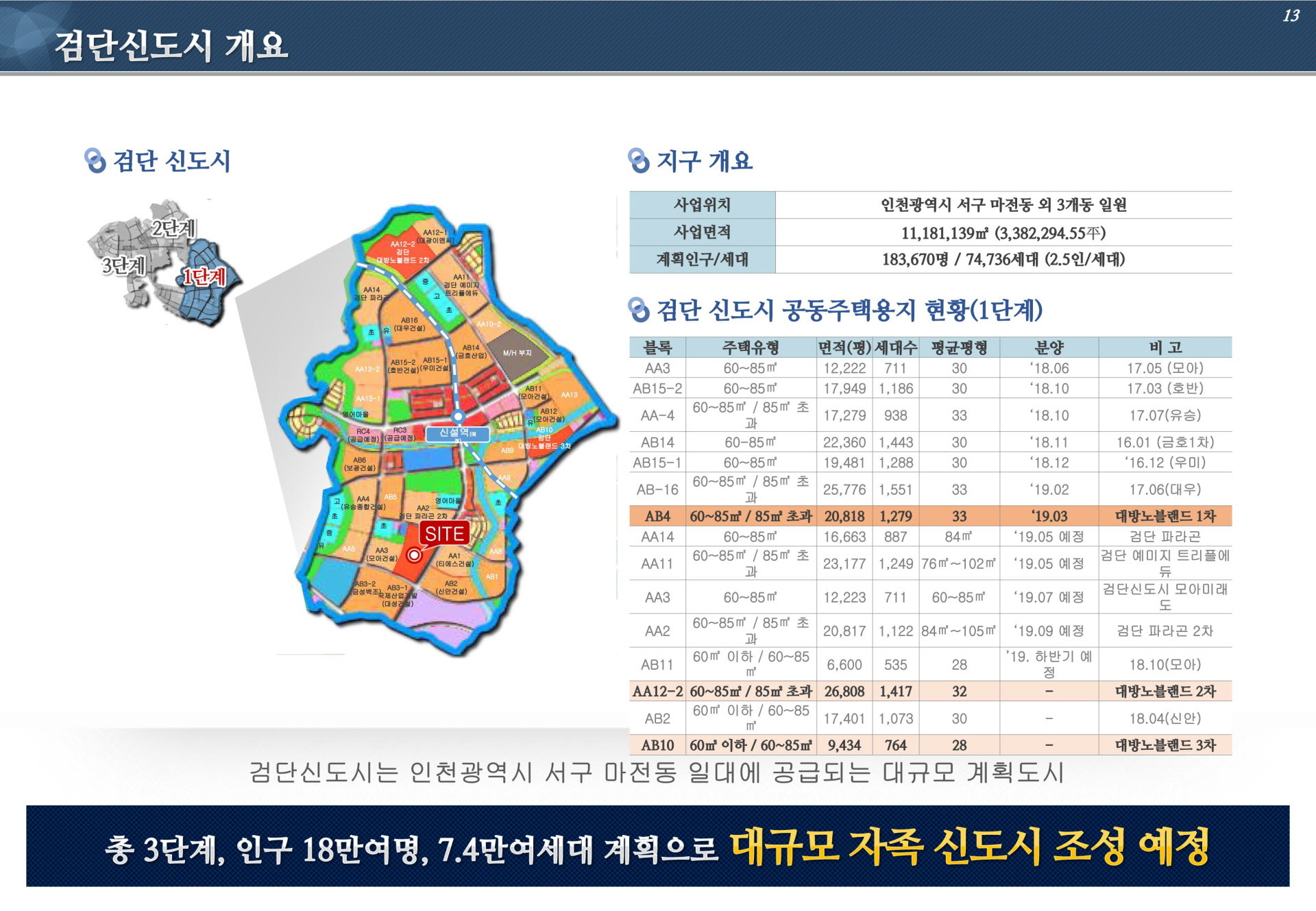
Task: Click the AB2 (신안건설) block on map
Action: click(x=451, y=587)
